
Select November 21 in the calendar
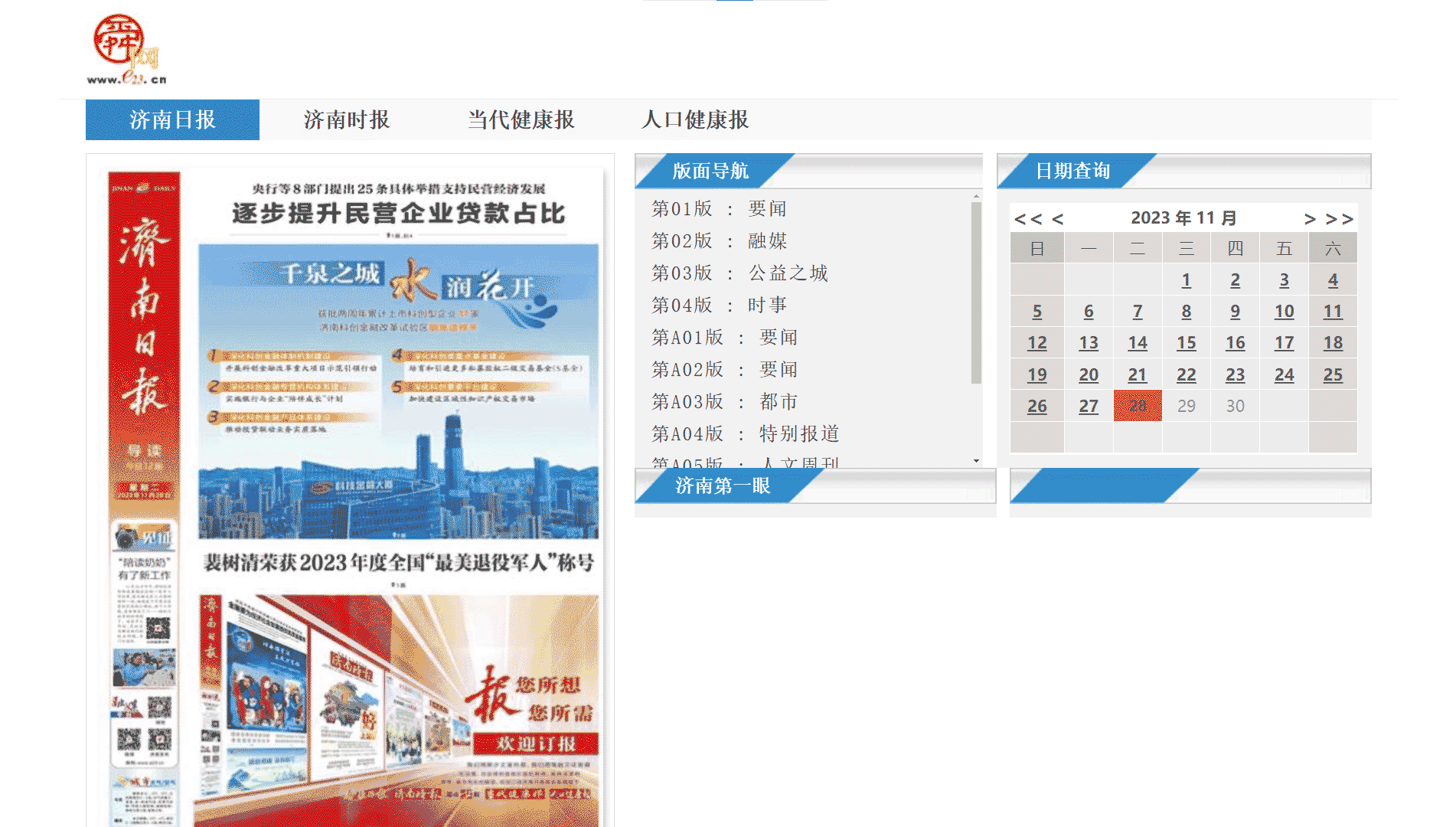tap(1138, 375)
